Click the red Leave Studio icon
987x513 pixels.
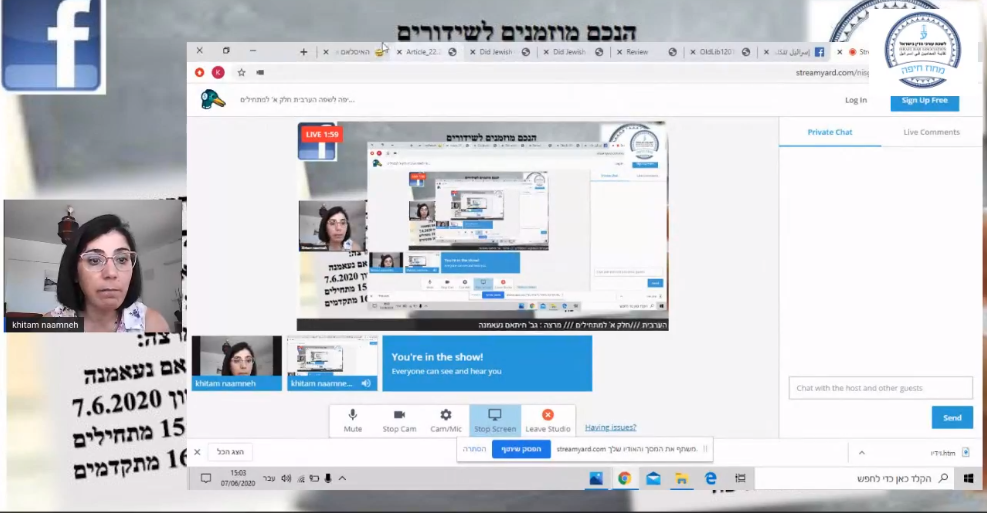tap(548, 414)
